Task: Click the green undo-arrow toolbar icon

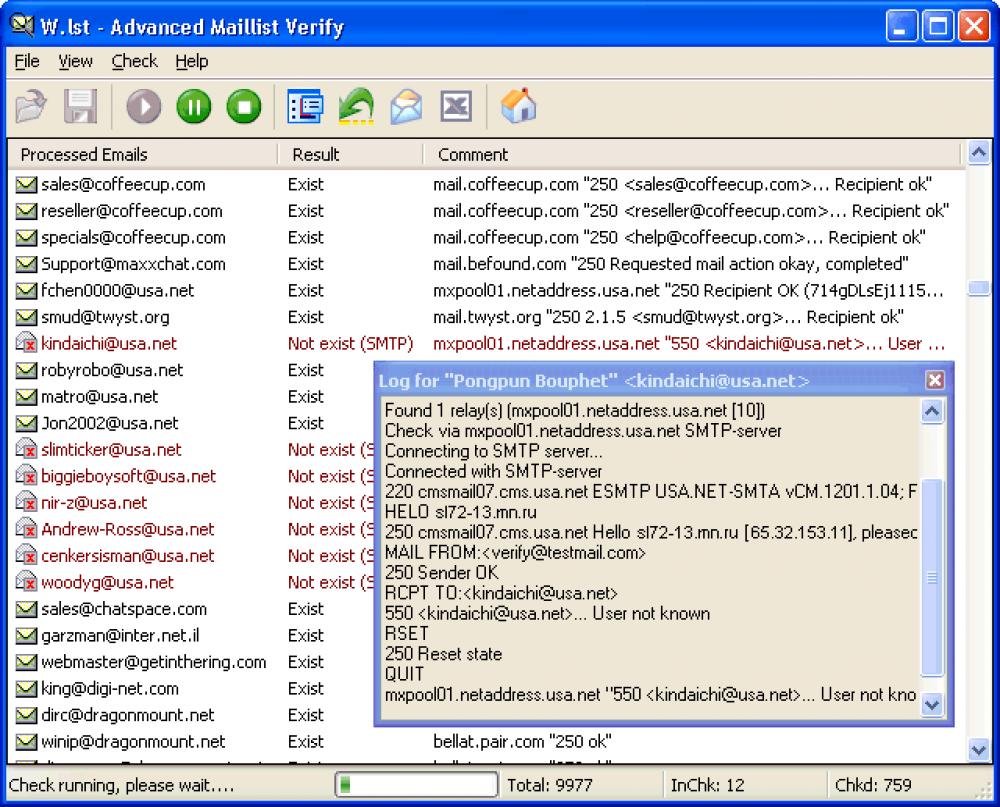Action: (x=355, y=105)
